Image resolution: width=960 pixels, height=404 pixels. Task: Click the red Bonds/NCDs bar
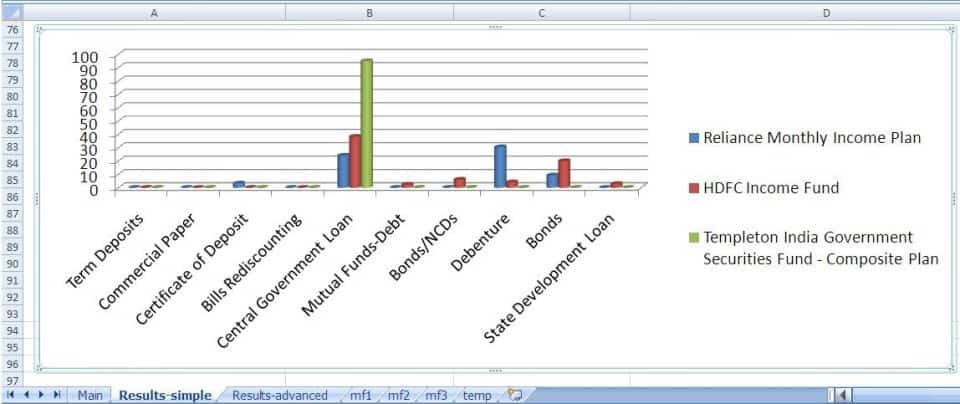[459, 182]
